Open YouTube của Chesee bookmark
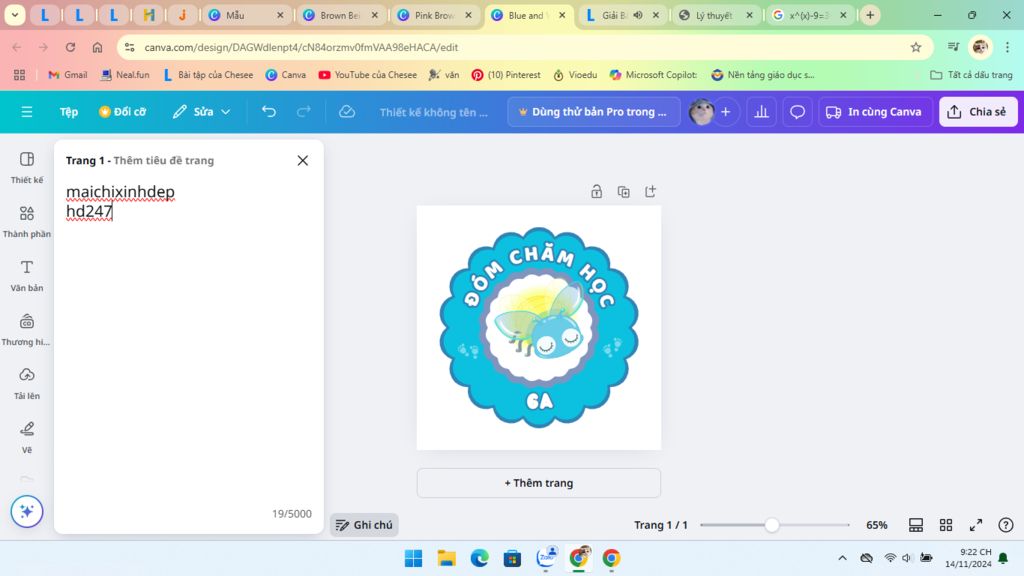This screenshot has width=1024, height=576. [x=368, y=75]
